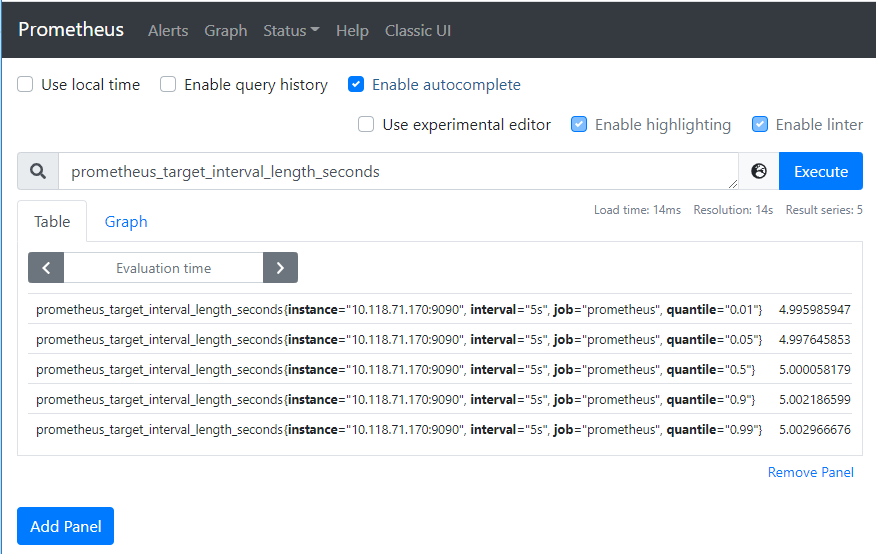The width and height of the screenshot is (876, 554).
Task: Click the Add Panel button
Action: tap(66, 526)
